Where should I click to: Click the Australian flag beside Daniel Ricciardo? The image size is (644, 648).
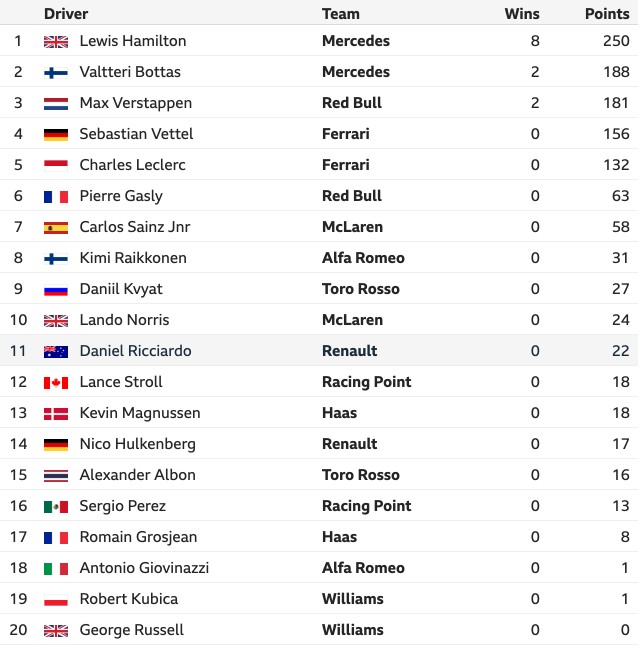coord(56,351)
